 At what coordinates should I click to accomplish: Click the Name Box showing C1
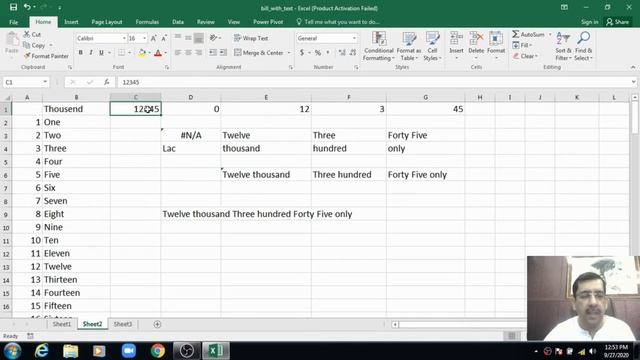pos(25,82)
